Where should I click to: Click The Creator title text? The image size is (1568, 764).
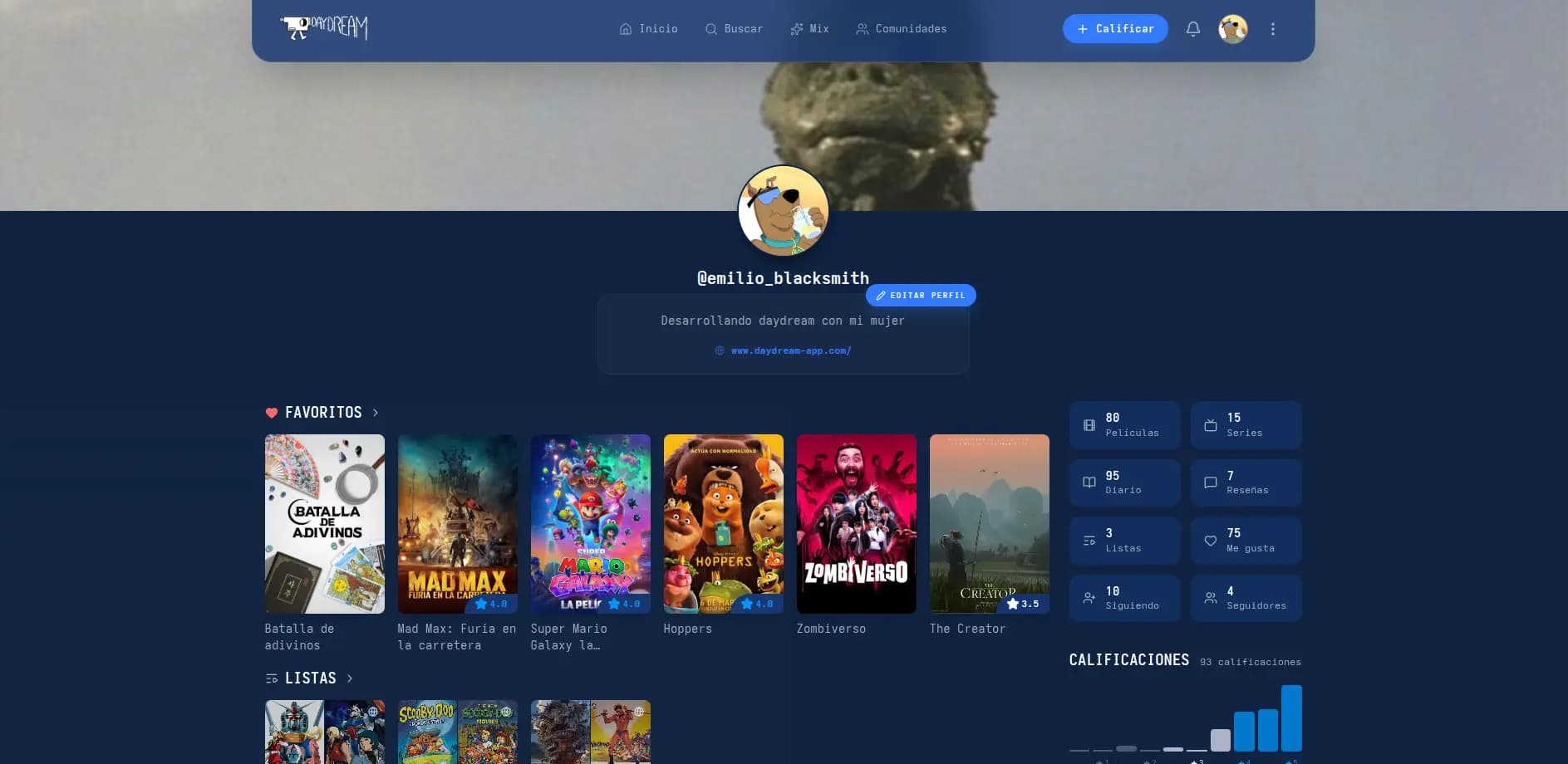coord(968,629)
